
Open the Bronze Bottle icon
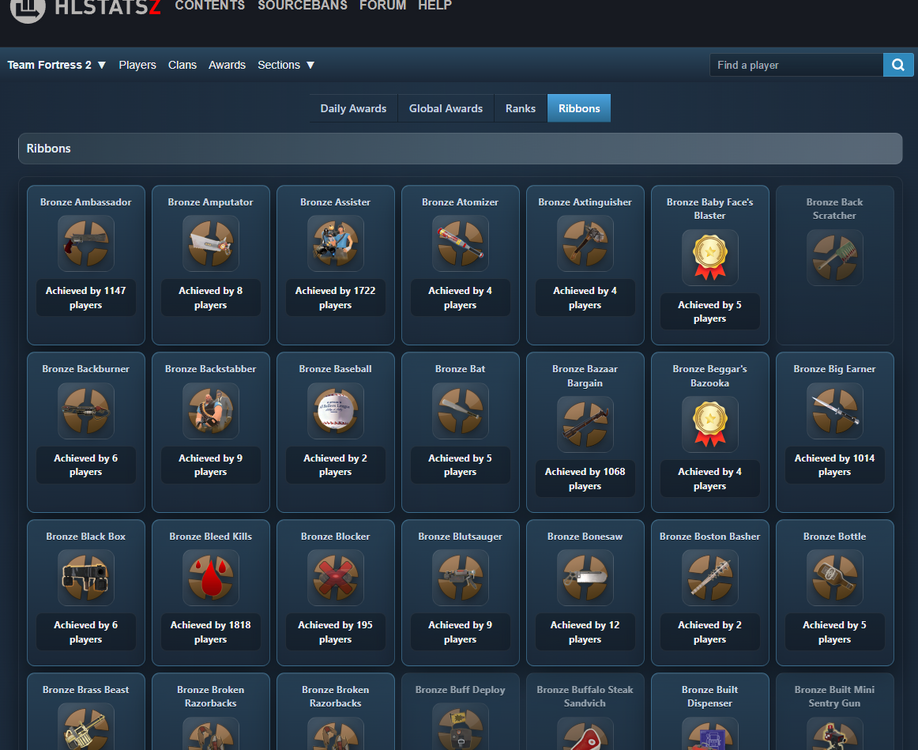pyautogui.click(x=834, y=578)
